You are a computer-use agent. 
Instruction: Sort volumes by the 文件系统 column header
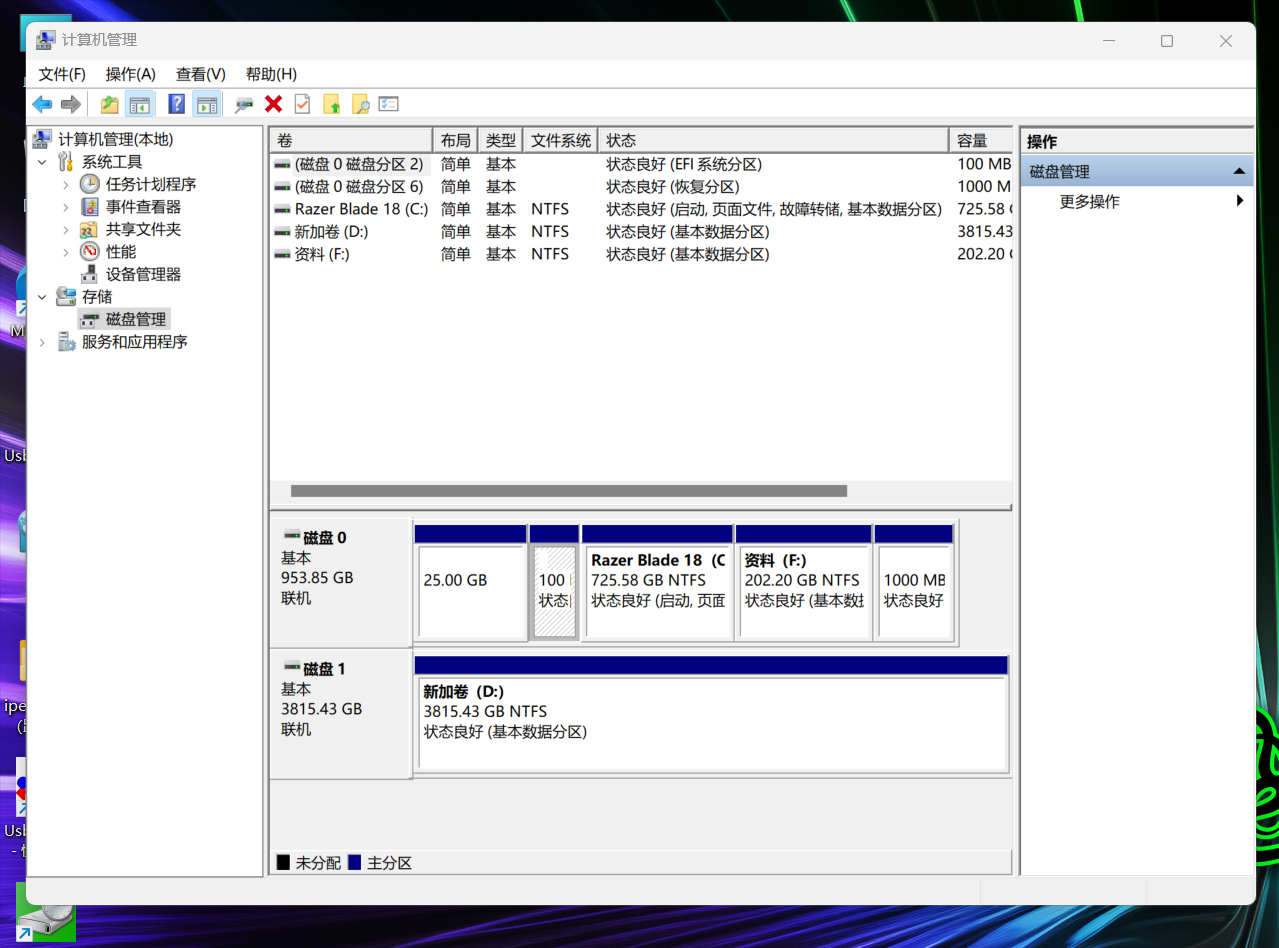tap(560, 141)
